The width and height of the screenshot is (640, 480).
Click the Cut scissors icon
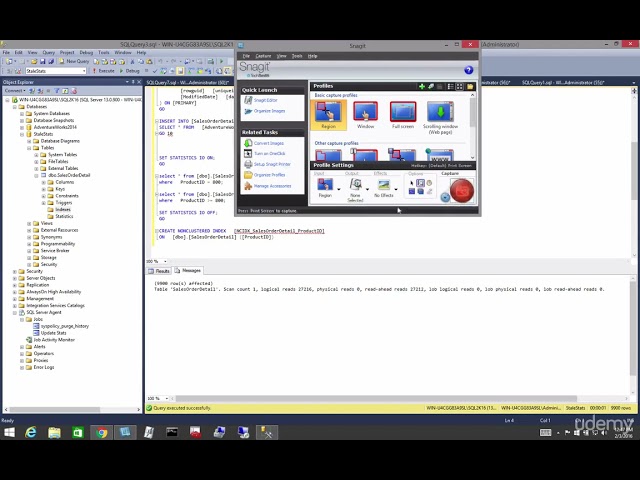(132, 61)
